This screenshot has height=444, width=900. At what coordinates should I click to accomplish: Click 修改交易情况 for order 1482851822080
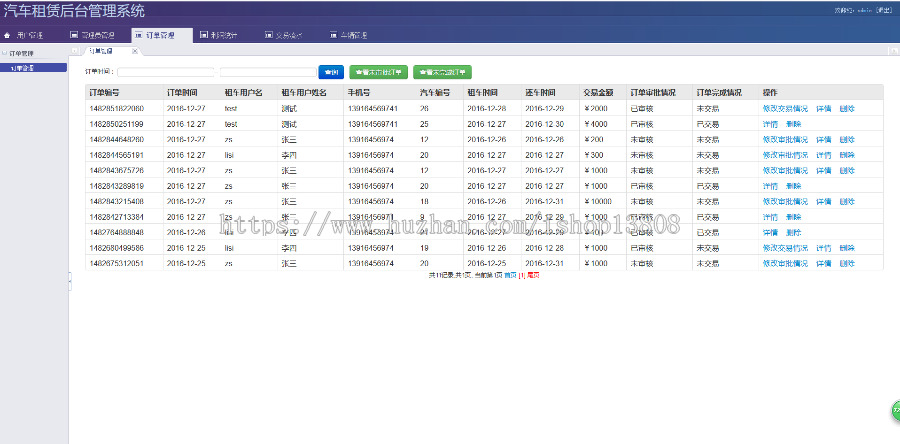pos(785,108)
